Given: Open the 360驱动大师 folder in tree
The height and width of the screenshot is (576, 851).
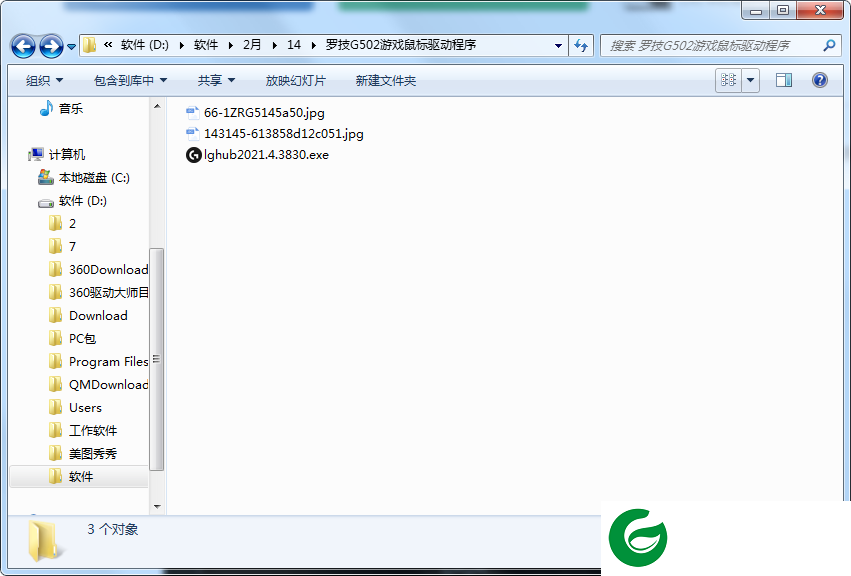Looking at the screenshot, I should 108,293.
